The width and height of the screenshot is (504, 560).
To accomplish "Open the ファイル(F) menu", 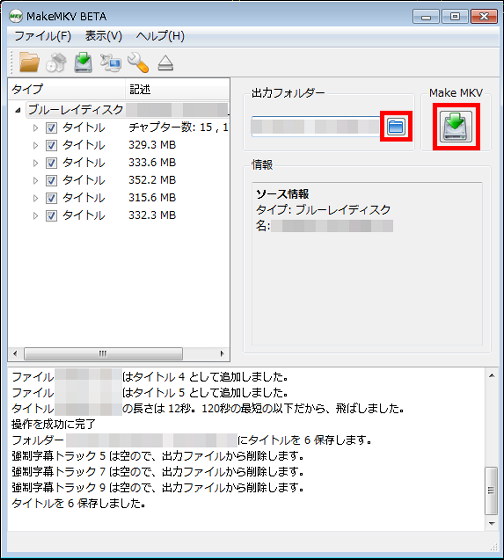I will coord(43,36).
